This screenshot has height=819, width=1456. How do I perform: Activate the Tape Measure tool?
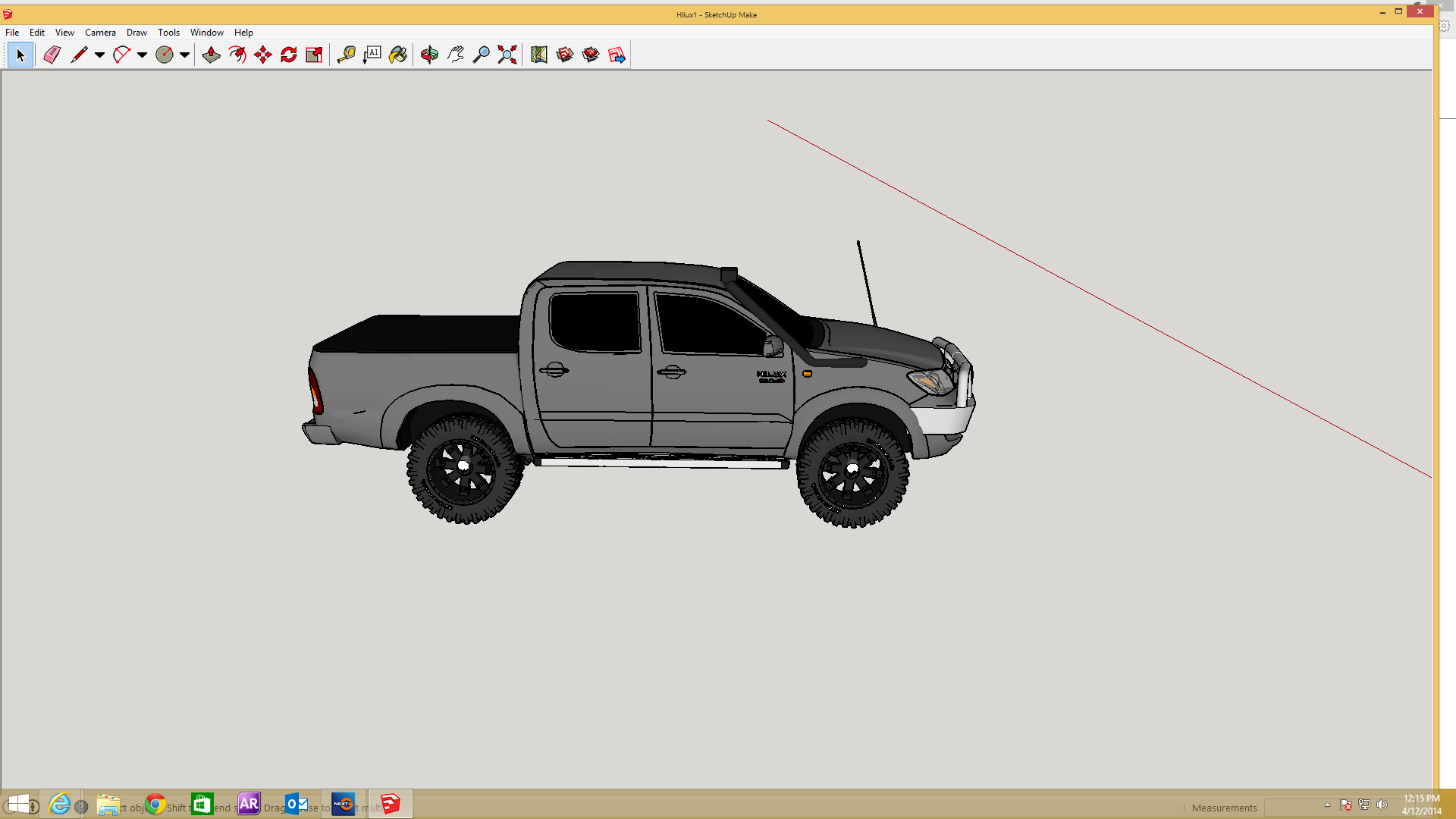[x=346, y=55]
